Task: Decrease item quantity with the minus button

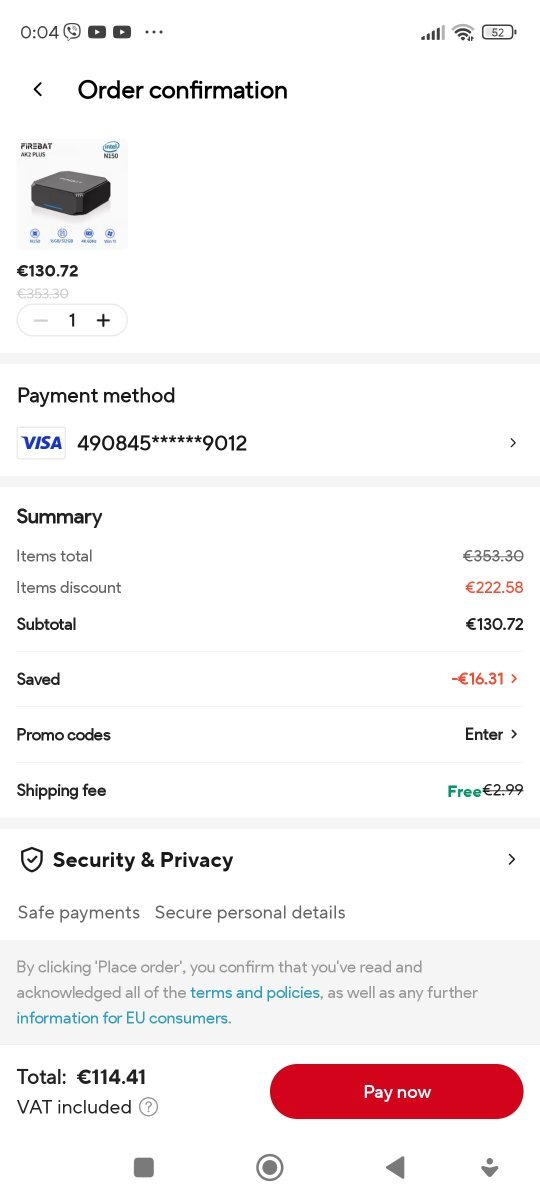Action: (x=40, y=320)
